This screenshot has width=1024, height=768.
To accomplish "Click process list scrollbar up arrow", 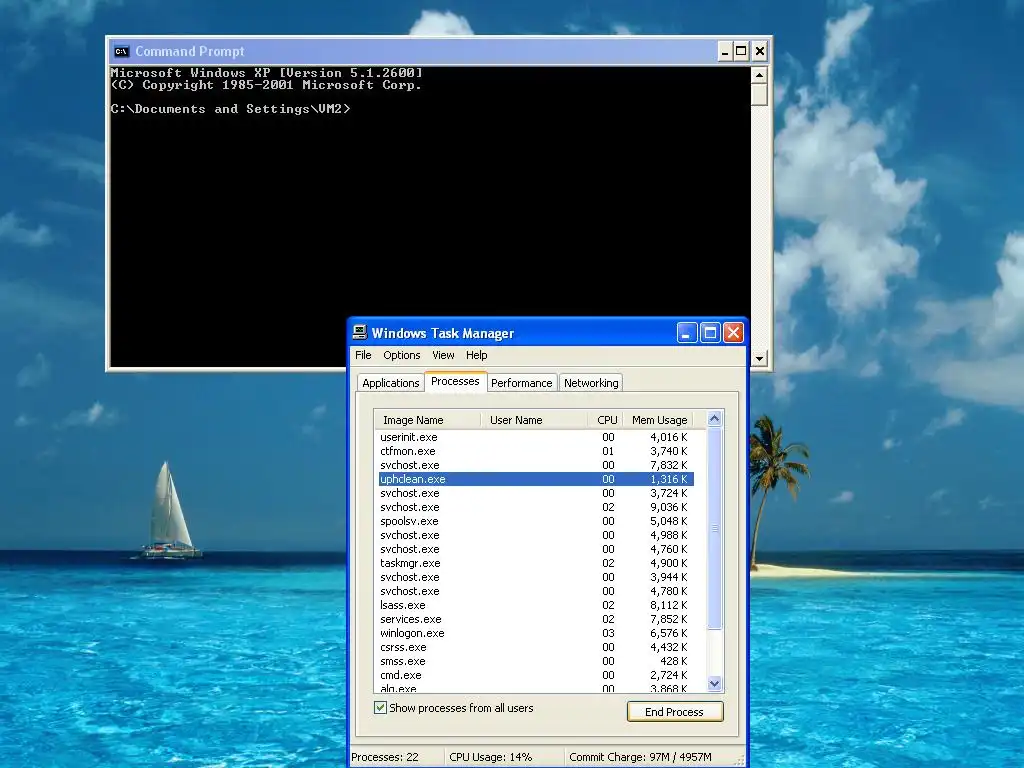I will [x=714, y=419].
